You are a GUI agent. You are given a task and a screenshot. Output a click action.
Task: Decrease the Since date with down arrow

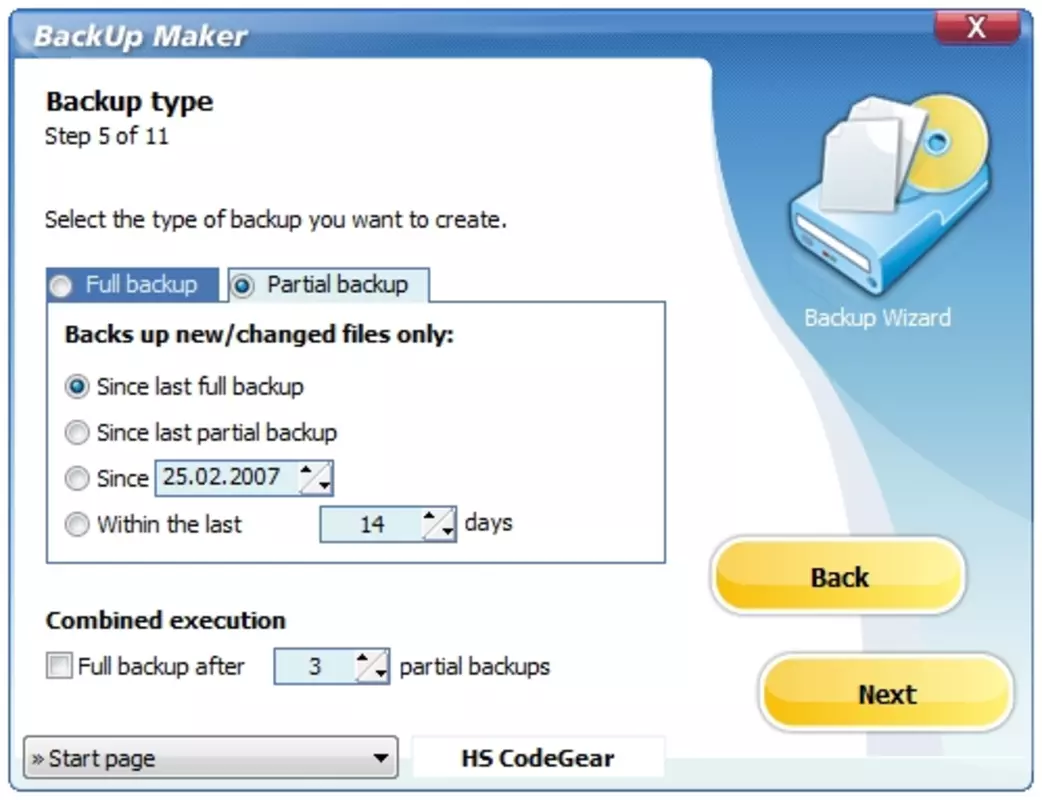324,486
